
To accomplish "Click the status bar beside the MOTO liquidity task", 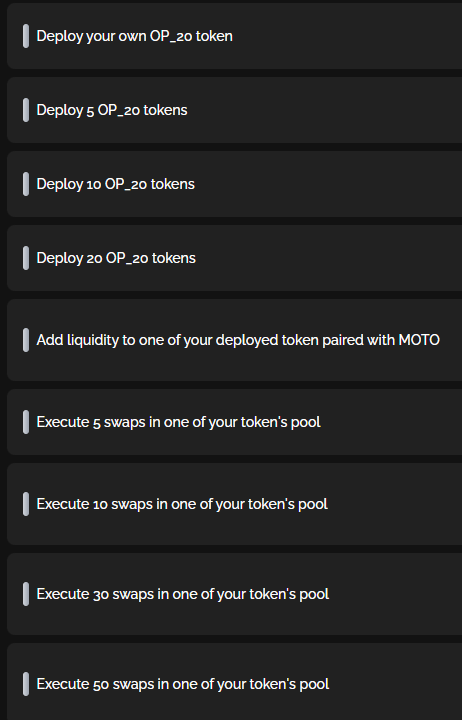I will (26, 340).
